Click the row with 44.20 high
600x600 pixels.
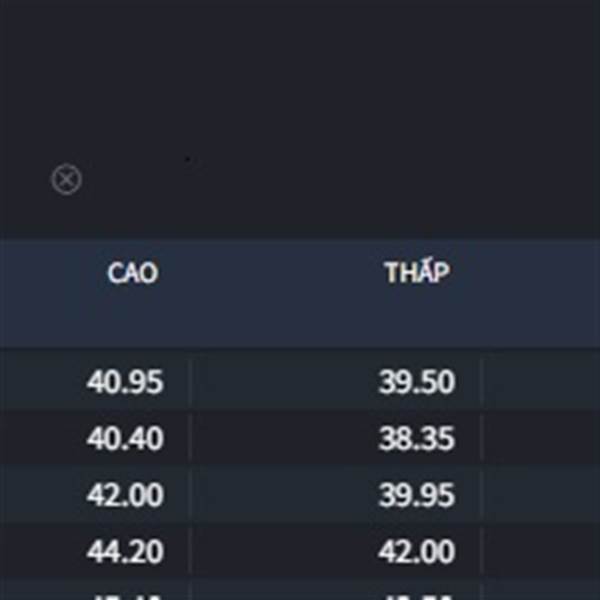click(x=300, y=551)
